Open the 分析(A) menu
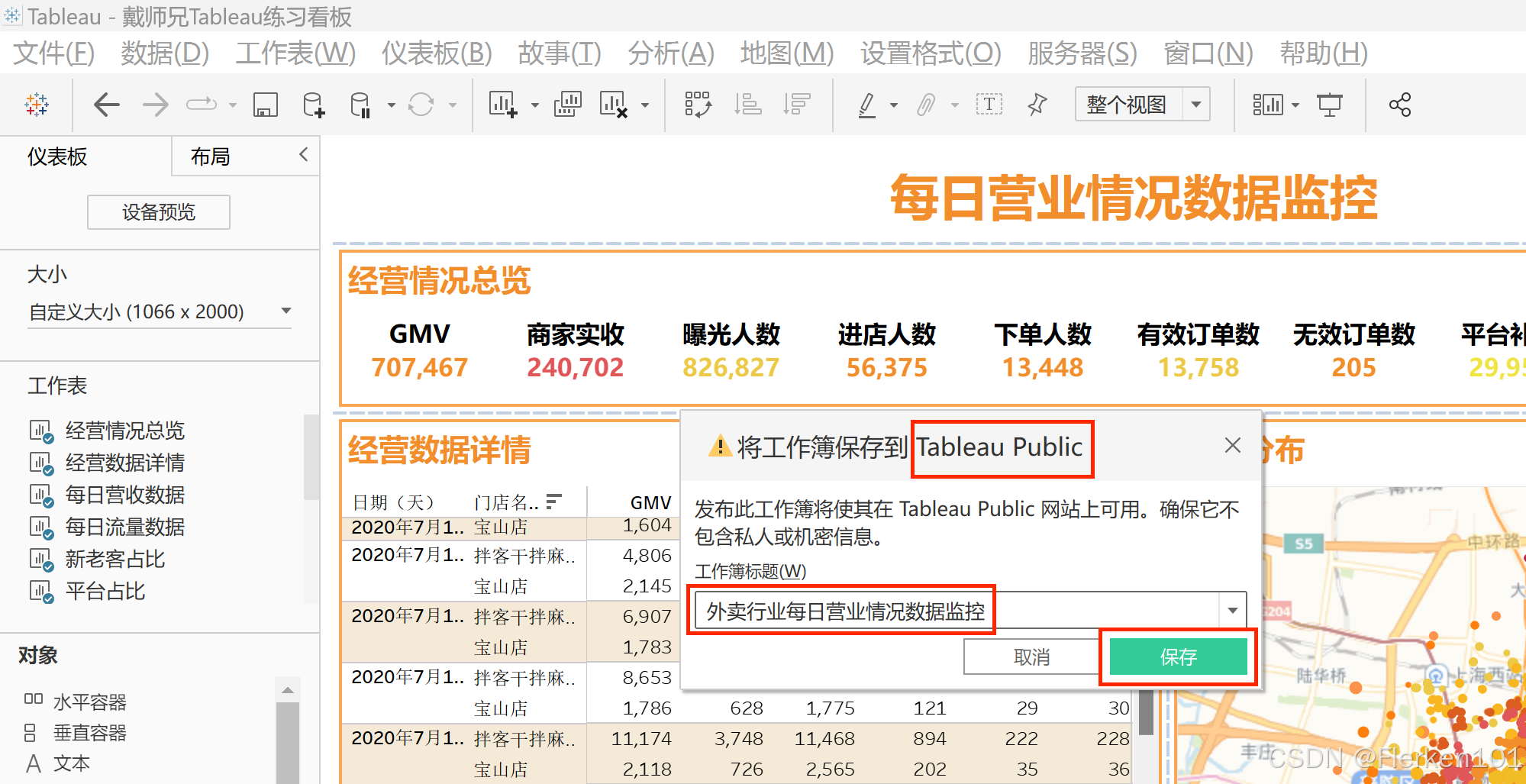This screenshot has height=784, width=1526. pyautogui.click(x=671, y=53)
